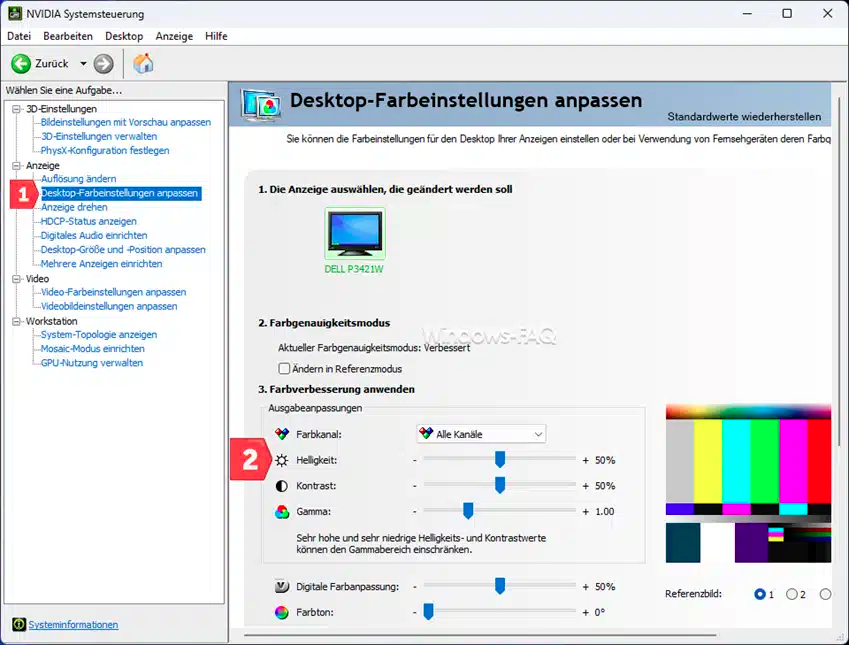849x645 pixels.
Task: Open Video-Farbeinstellungen anpassen
Action: pyautogui.click(x=114, y=292)
